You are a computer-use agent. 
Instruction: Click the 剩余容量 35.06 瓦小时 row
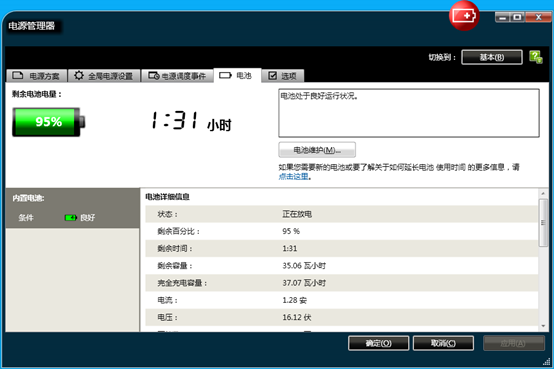(x=341, y=266)
